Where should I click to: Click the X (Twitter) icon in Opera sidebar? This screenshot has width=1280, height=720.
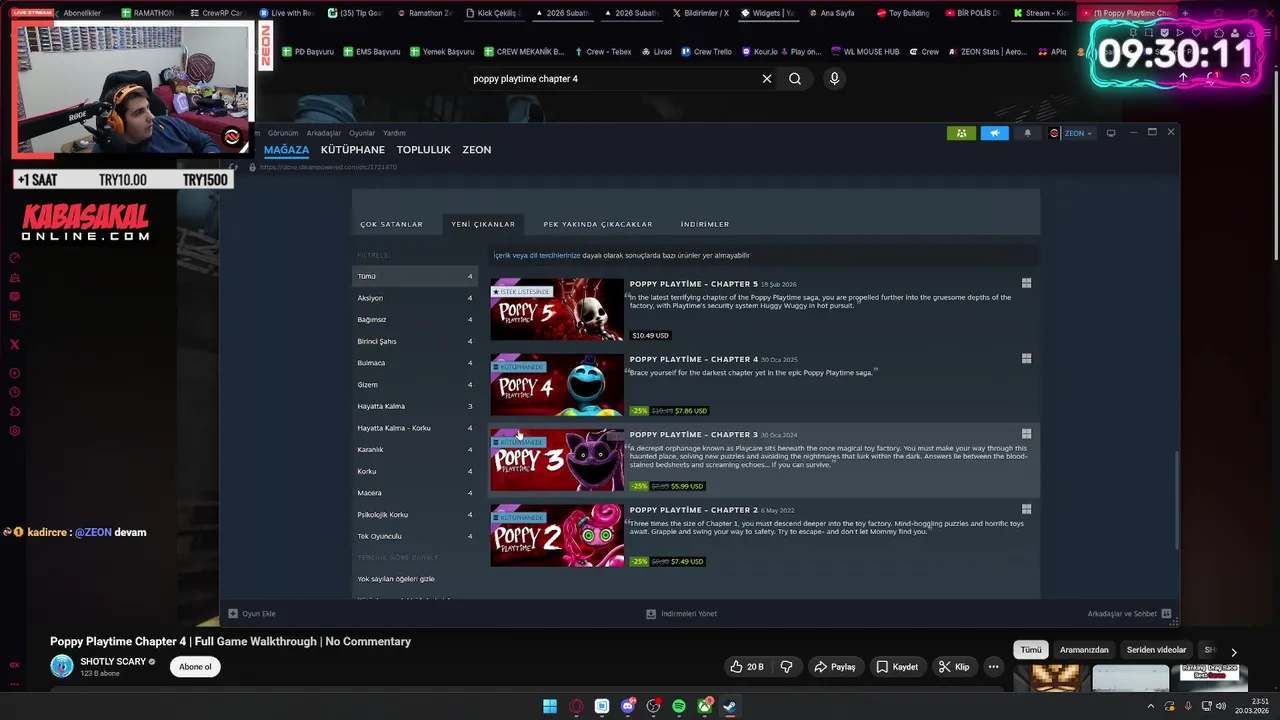[14, 344]
